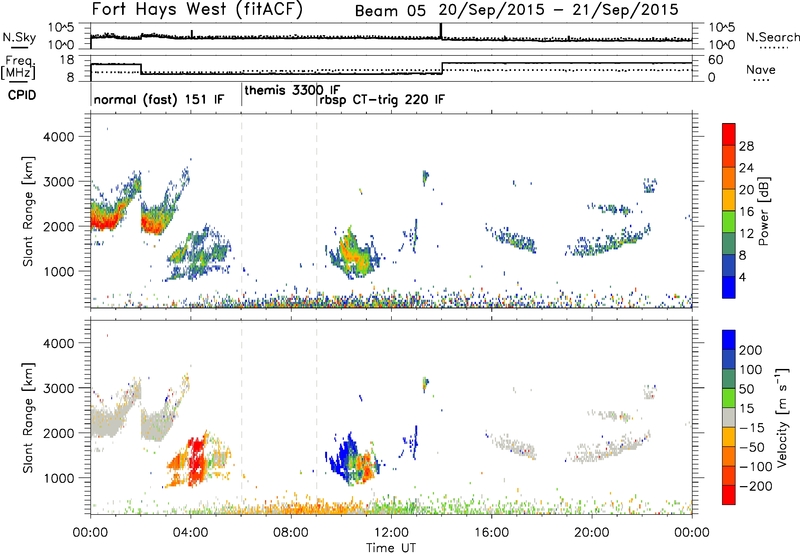This screenshot has width=800, height=554.
Task: Select the 'Beam 05' label
Action: (x=390, y=11)
